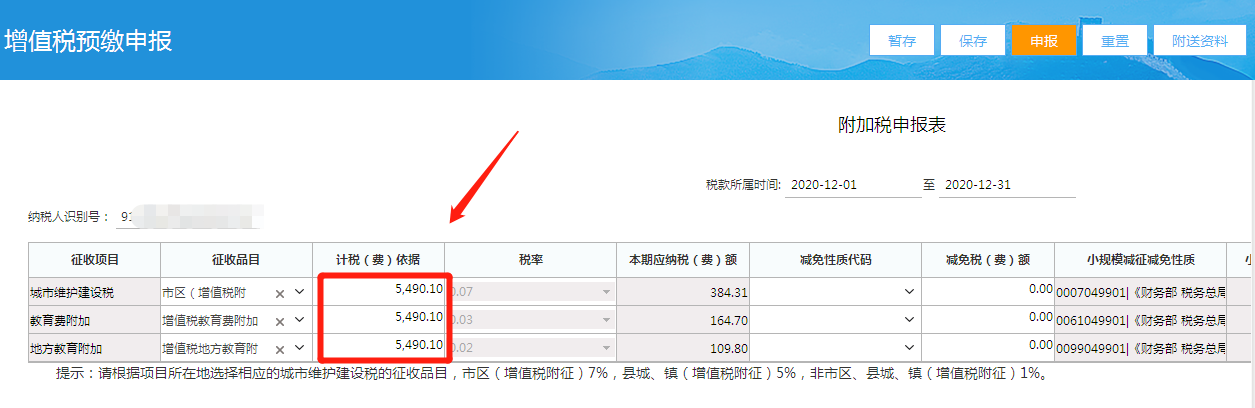Viewport: 1255px width, 408px height.
Task: Expand 征收品目 dropdown for 城市维护建设税
Action: tap(299, 293)
